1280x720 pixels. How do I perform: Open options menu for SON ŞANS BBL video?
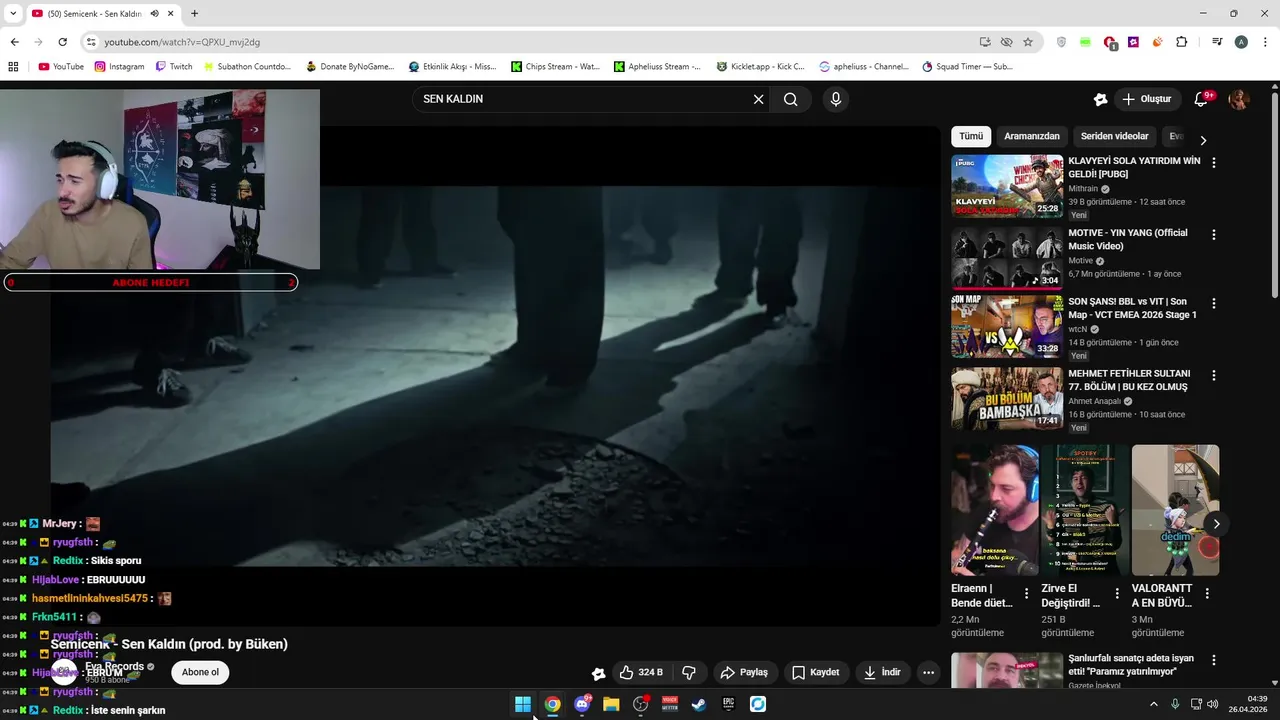coord(1214,303)
